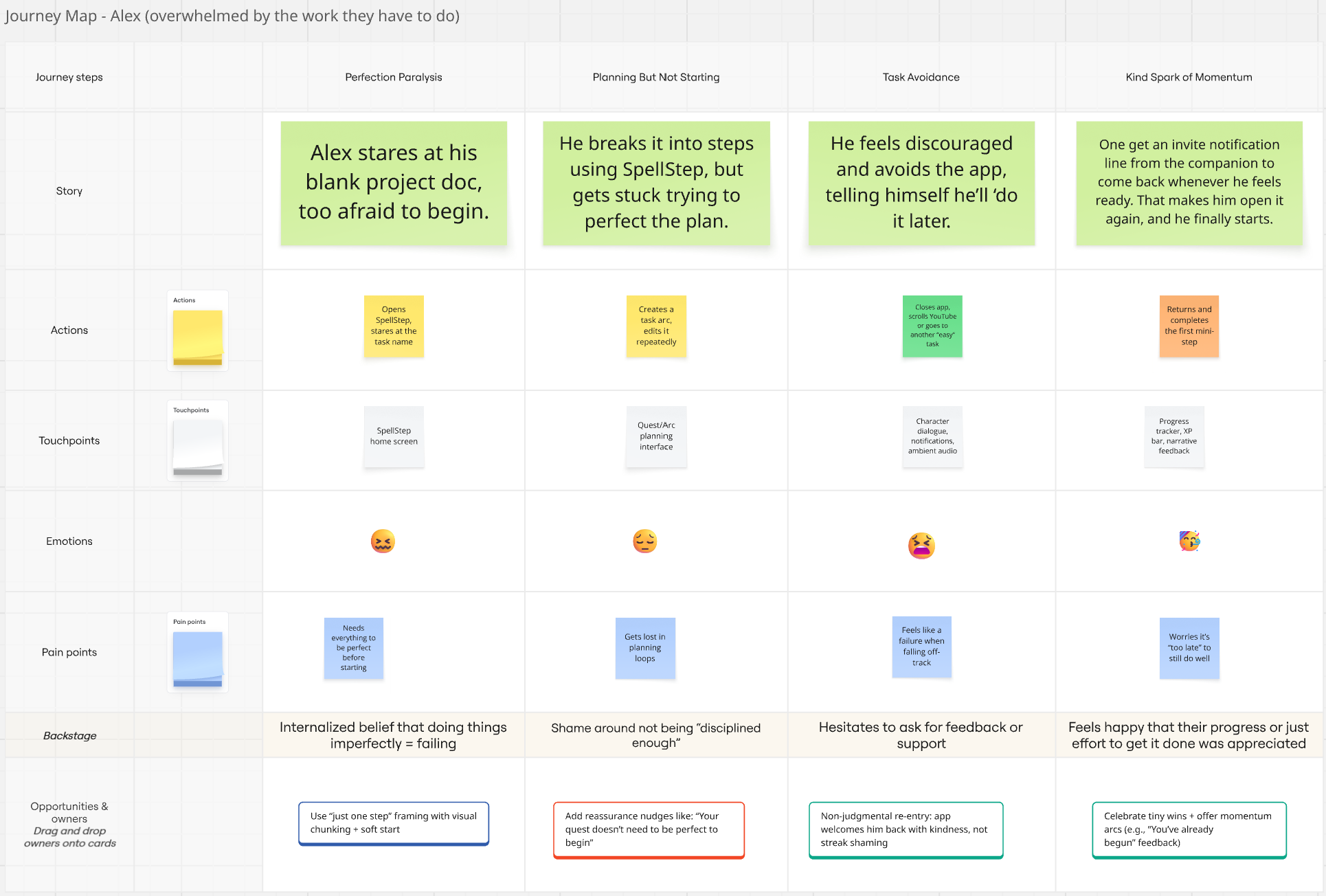Select the pensive face emoji under Planning But Not Starting
Viewport: 1326px width, 896px height.
(644, 541)
